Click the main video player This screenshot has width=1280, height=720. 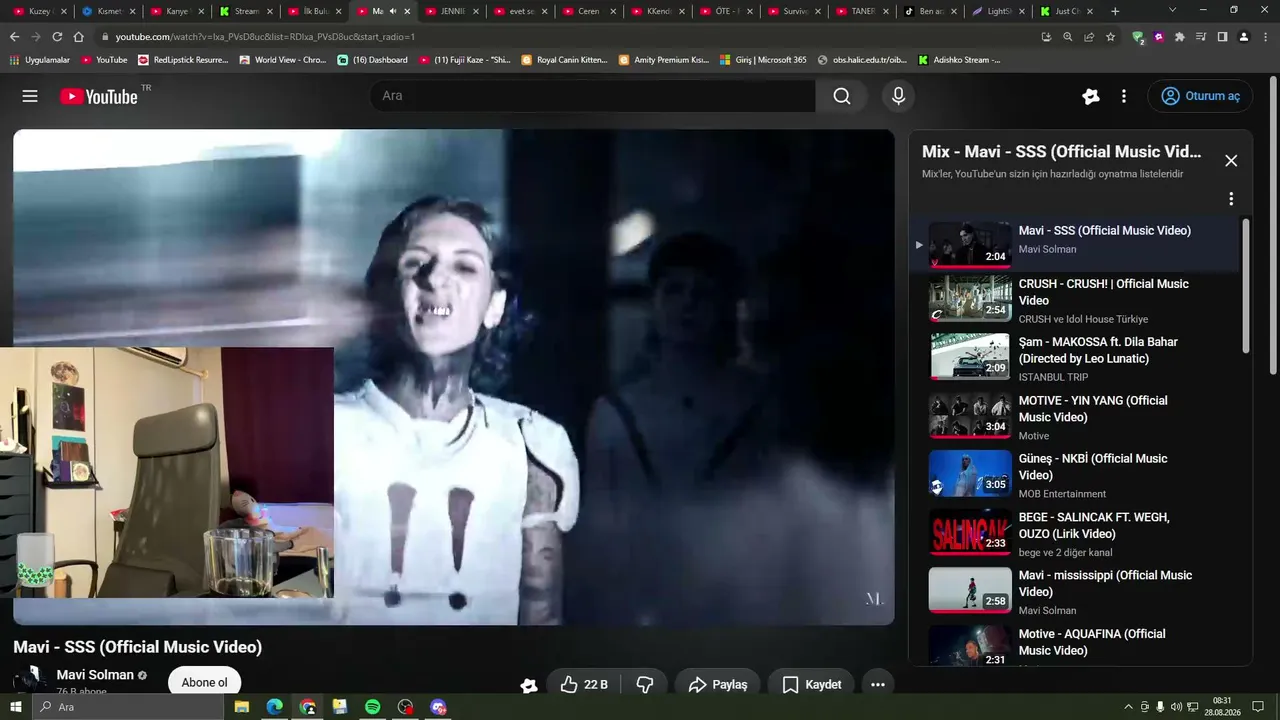[454, 377]
